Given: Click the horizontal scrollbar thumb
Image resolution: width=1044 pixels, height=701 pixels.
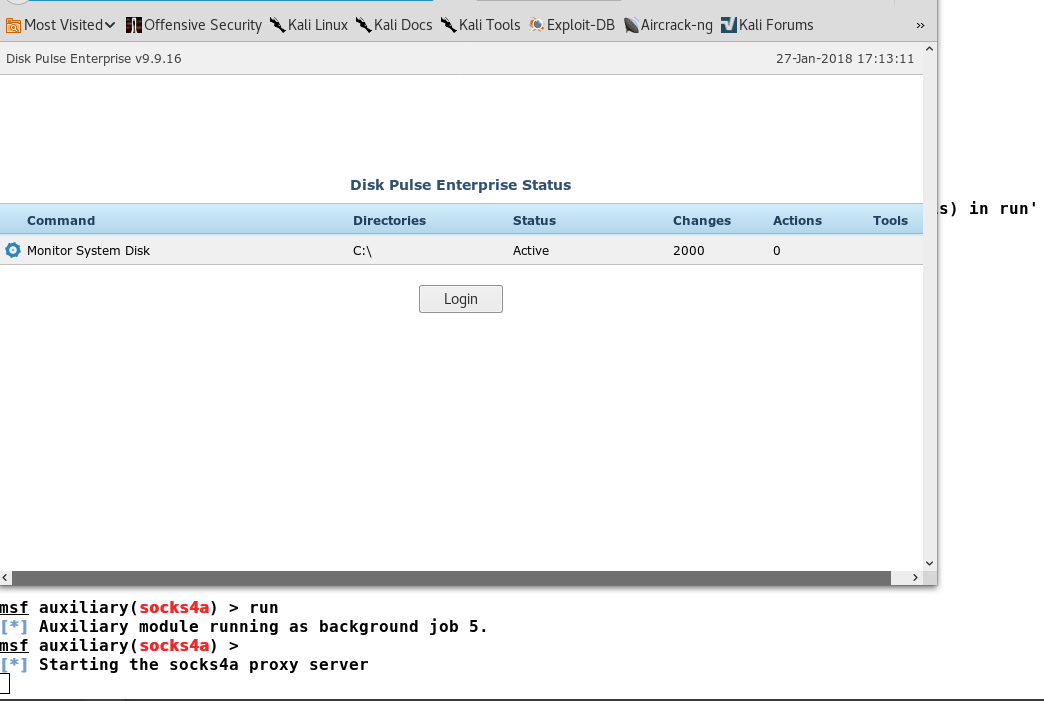Looking at the screenshot, I should pyautogui.click(x=451, y=578).
